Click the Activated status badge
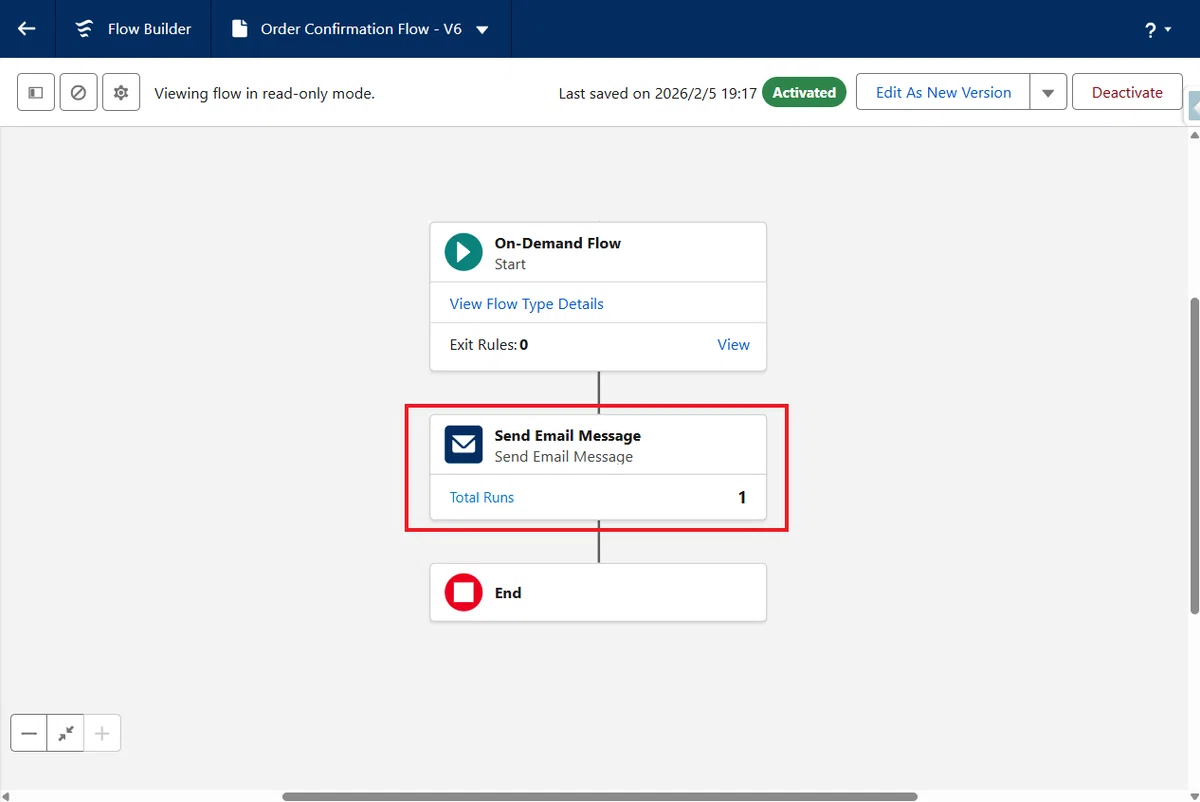1200x802 pixels. 804,92
